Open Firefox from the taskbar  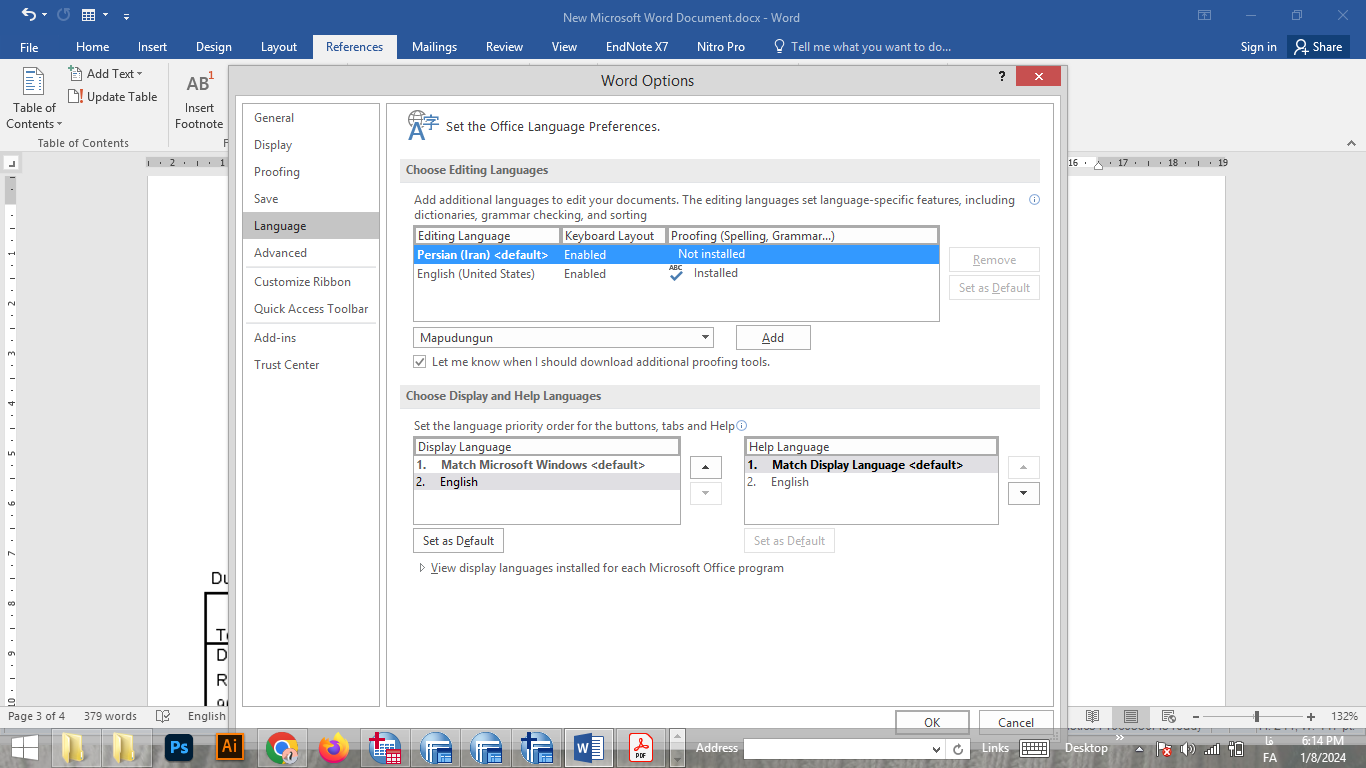coord(333,747)
